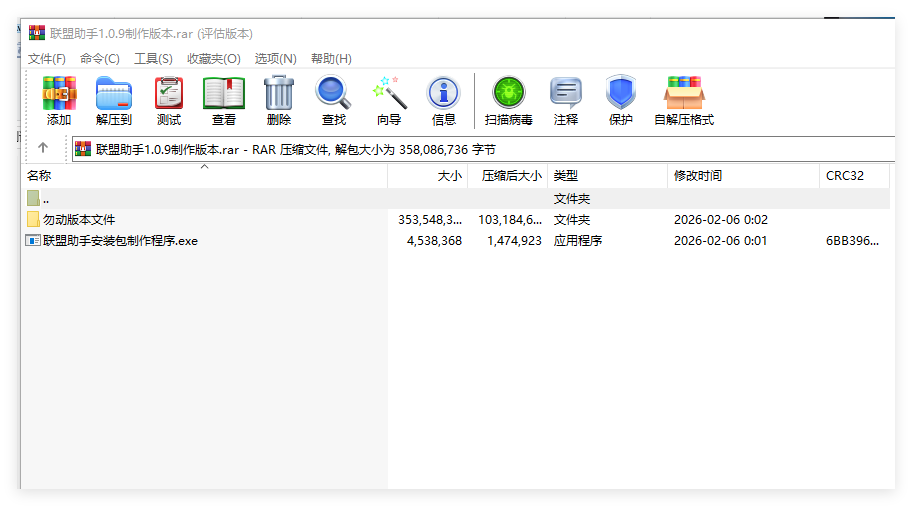Image resolution: width=912 pixels, height=506 pixels.
Task: Sort by the 名称 column header
Action: coord(205,176)
